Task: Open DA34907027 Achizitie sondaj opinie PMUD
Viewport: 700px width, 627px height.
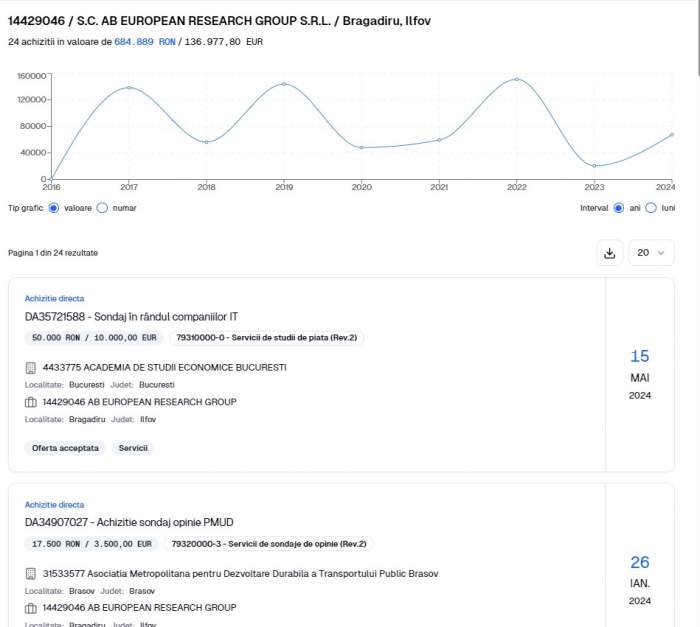Action: (x=129, y=522)
